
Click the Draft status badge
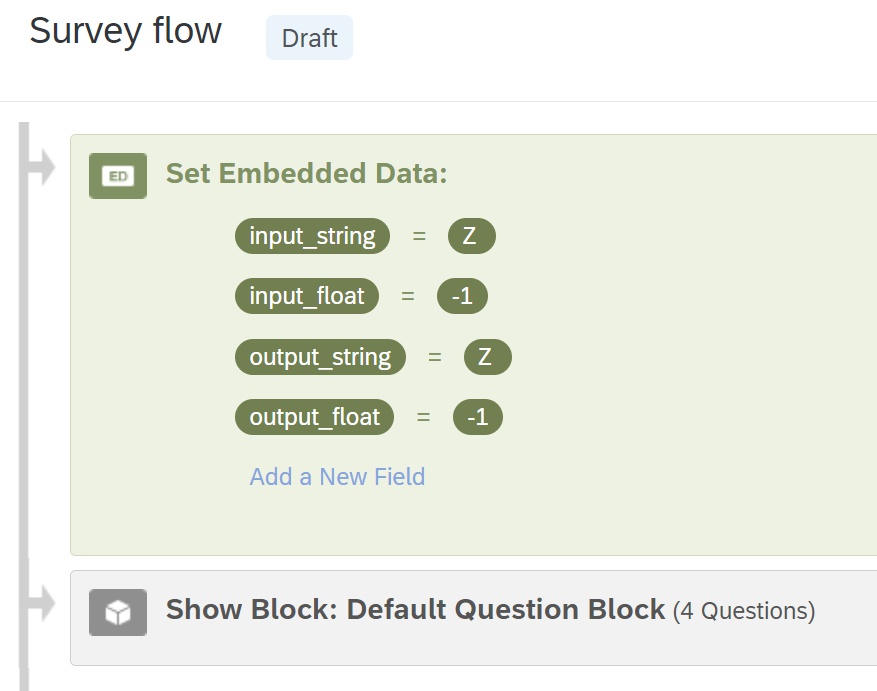click(309, 38)
